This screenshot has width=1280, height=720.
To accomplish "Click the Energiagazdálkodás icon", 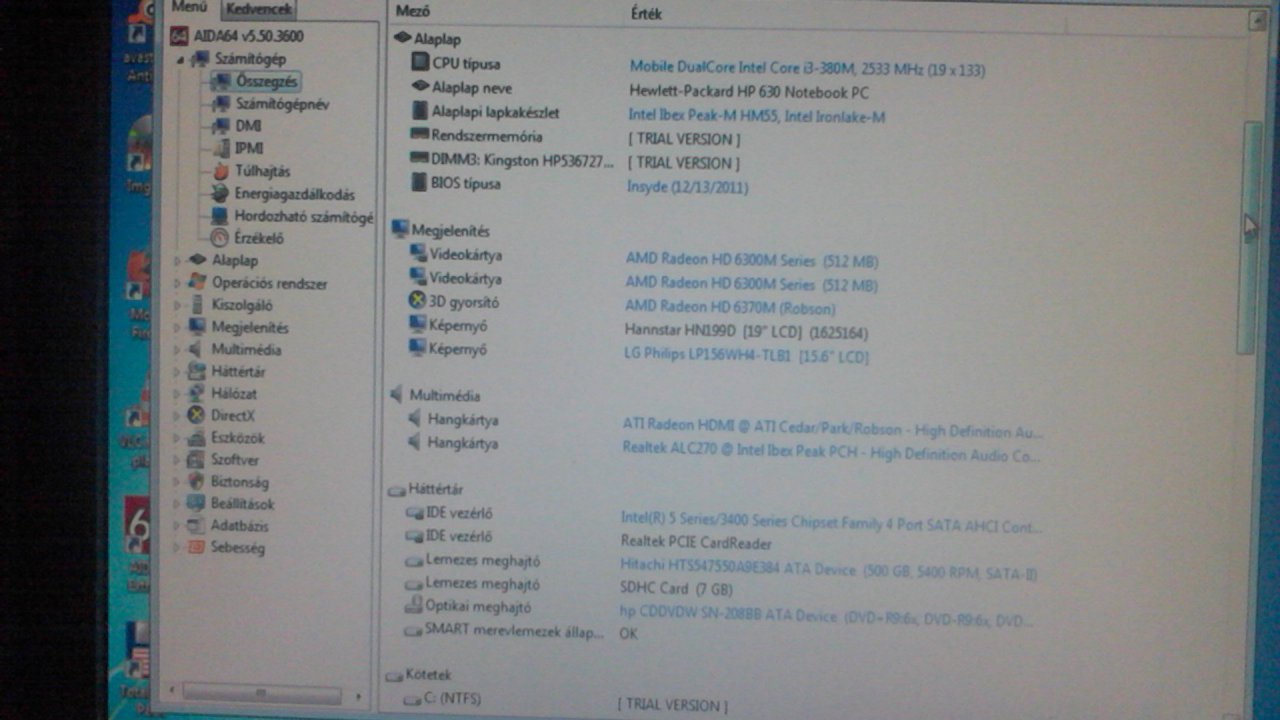I will coord(220,194).
